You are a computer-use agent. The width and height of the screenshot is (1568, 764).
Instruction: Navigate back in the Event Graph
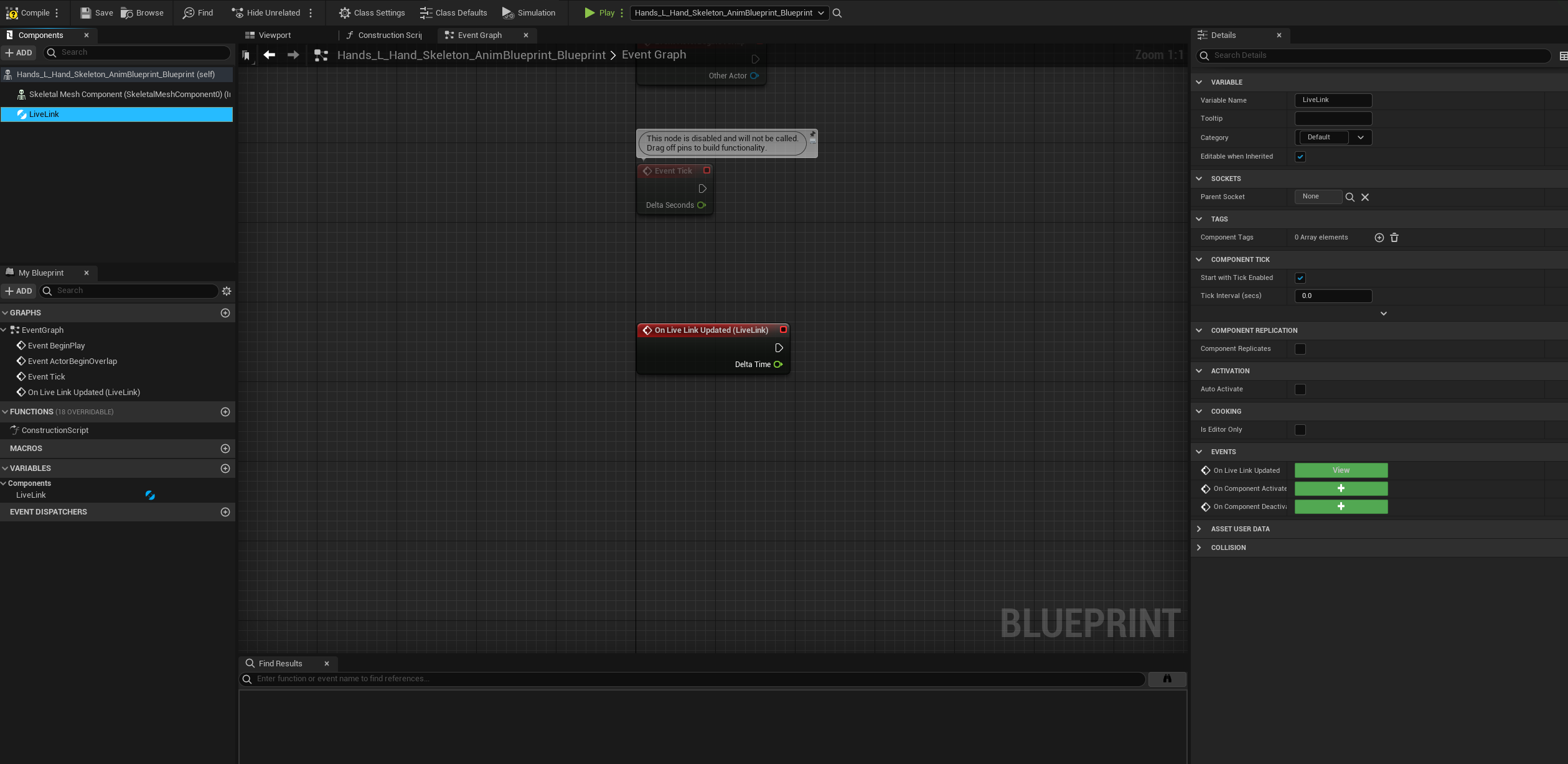tap(269, 55)
